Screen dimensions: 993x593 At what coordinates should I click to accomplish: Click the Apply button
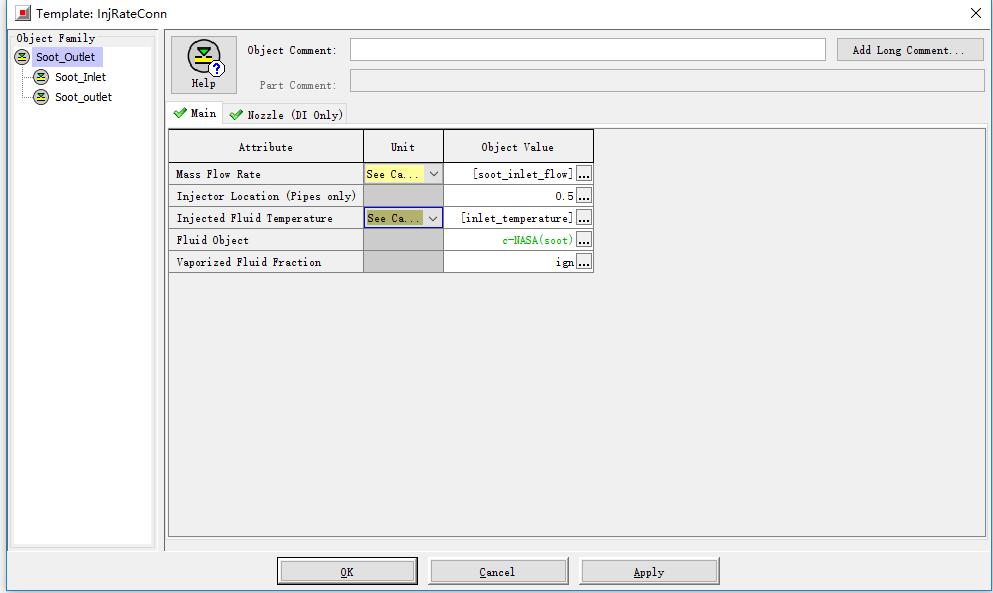click(649, 571)
